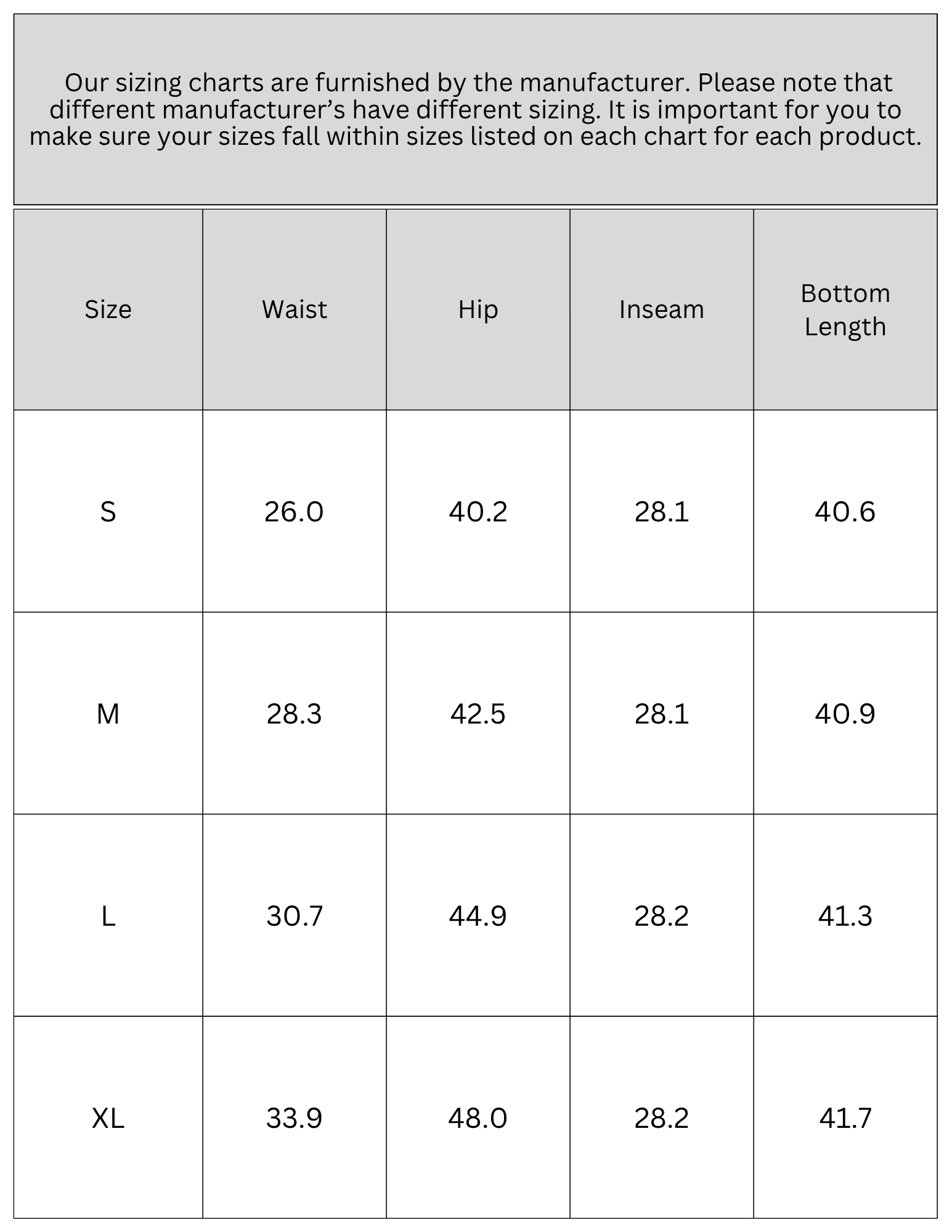Select the XL bottom length 41.7
The width and height of the screenshot is (952, 1232).
[x=845, y=1118]
